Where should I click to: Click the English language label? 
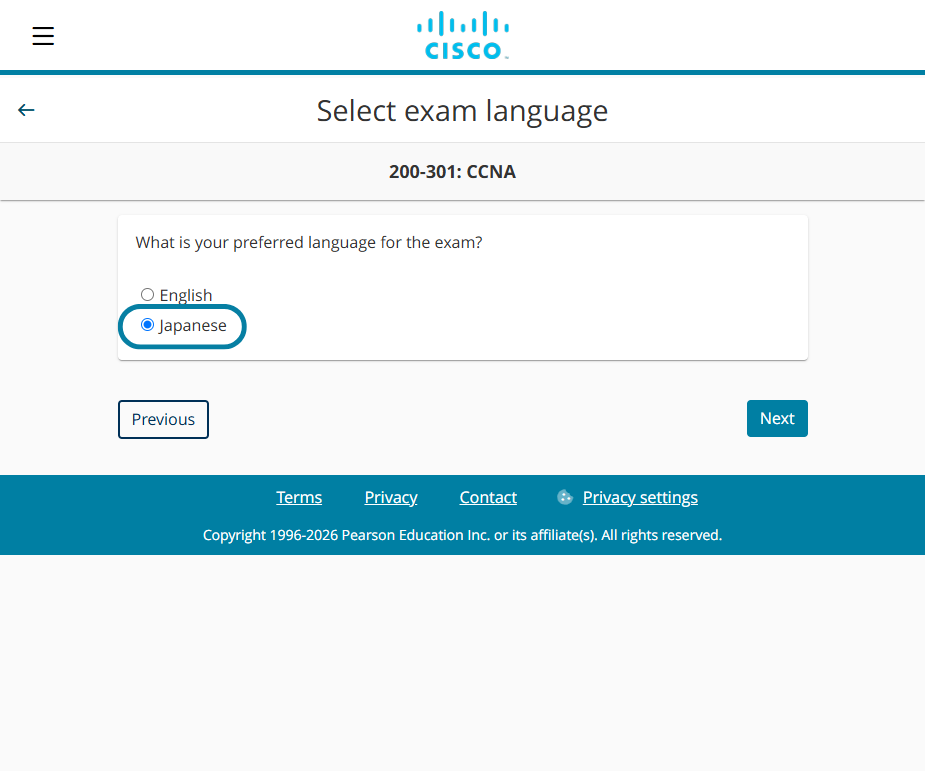tap(186, 295)
